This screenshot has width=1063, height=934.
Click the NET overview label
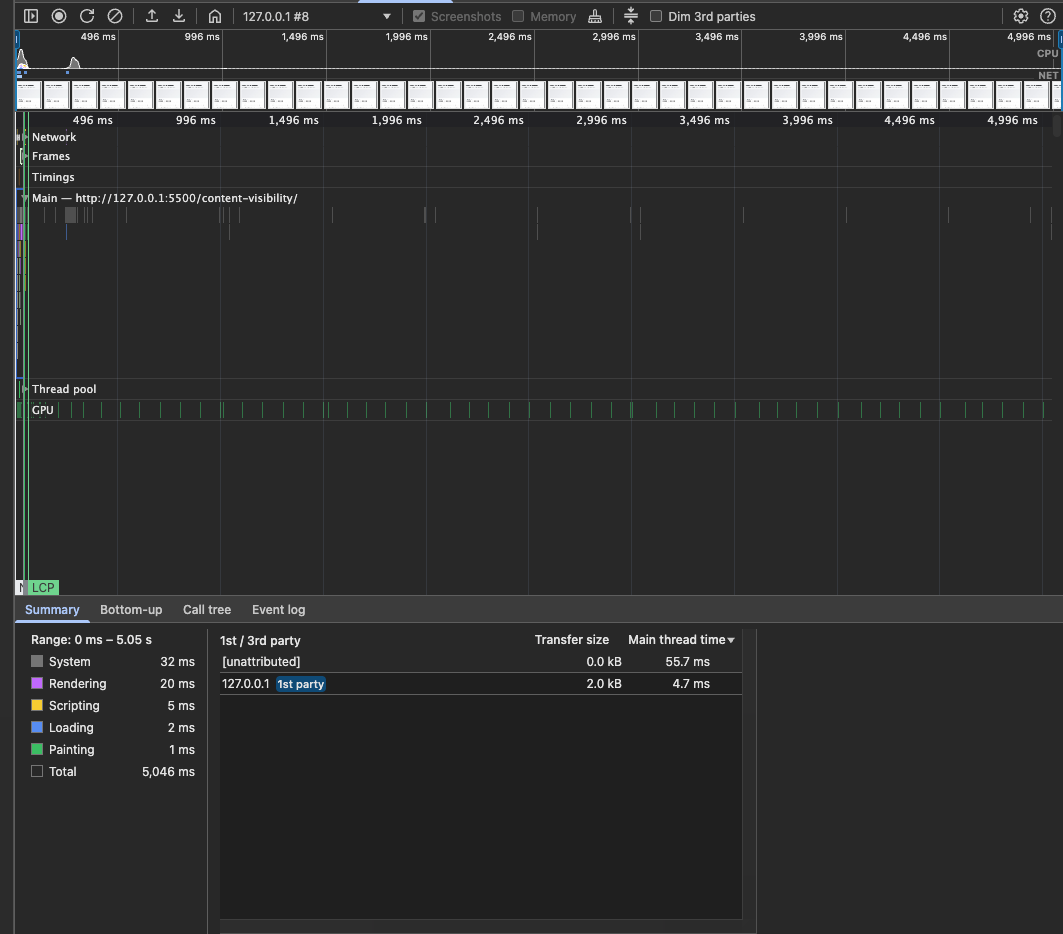[x=1048, y=75]
